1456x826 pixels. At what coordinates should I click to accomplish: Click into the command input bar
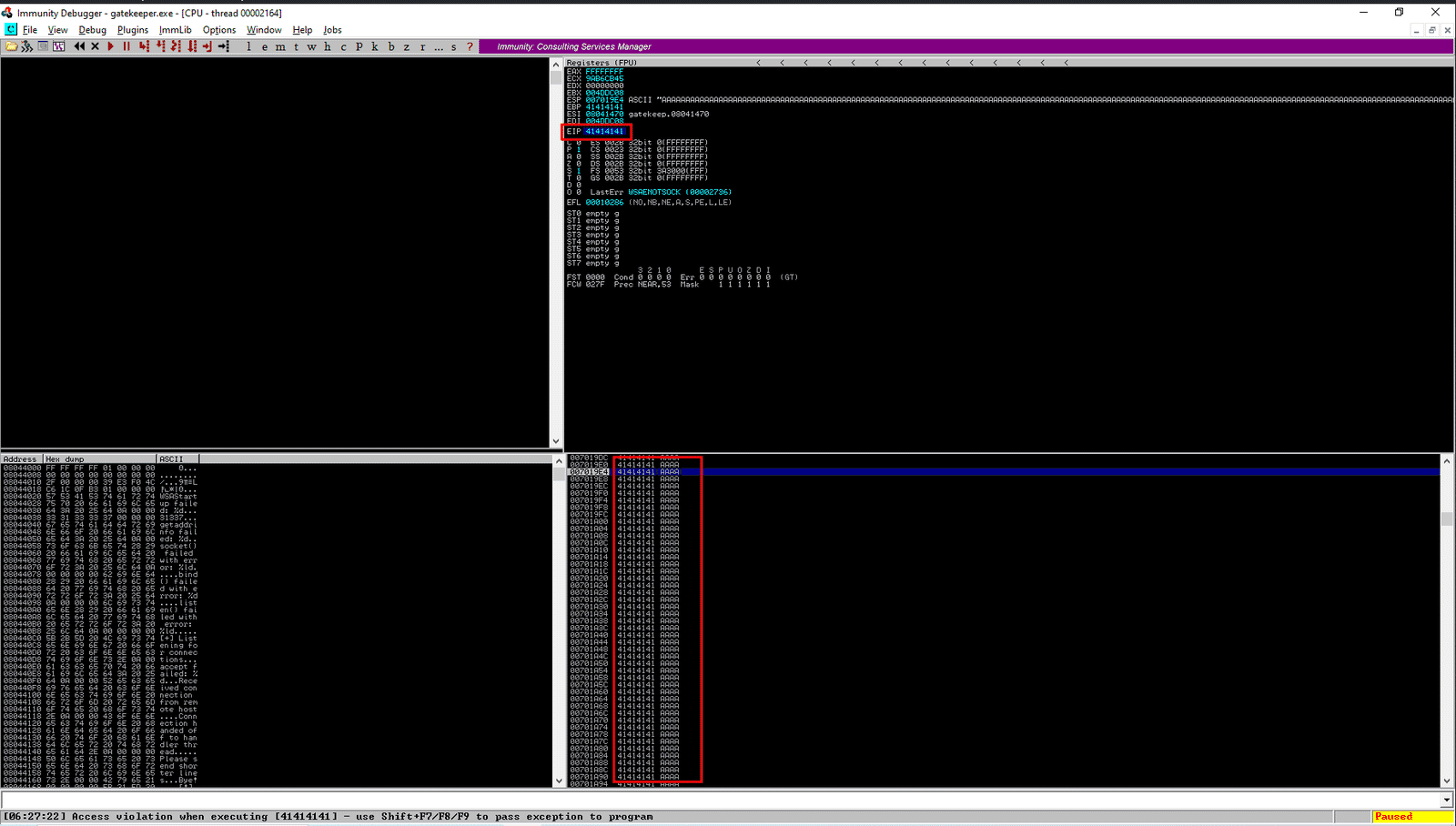pos(721,801)
